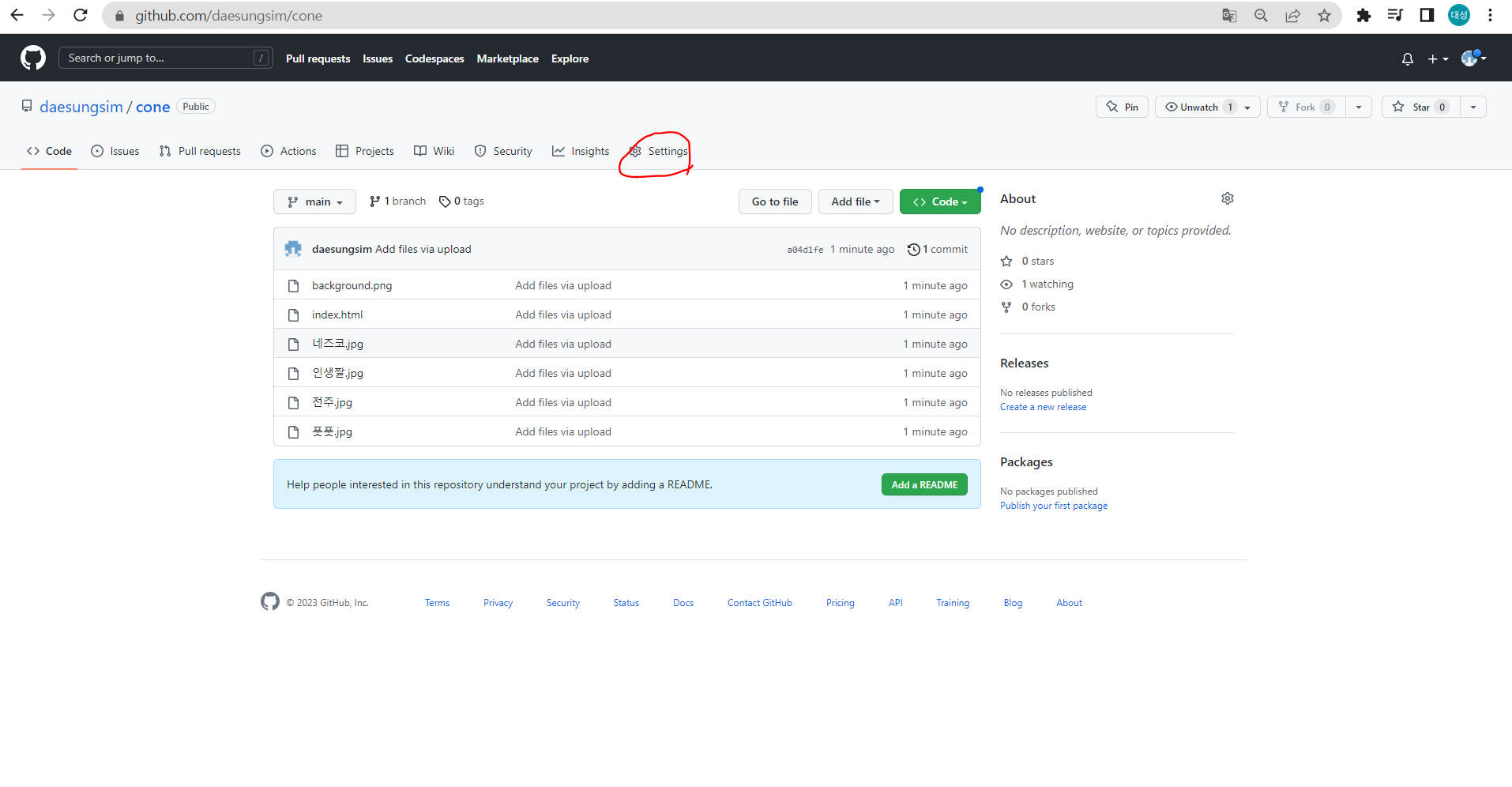Viewport: 1512px width, 787px height.
Task: Open background.png file
Action: coord(352,286)
